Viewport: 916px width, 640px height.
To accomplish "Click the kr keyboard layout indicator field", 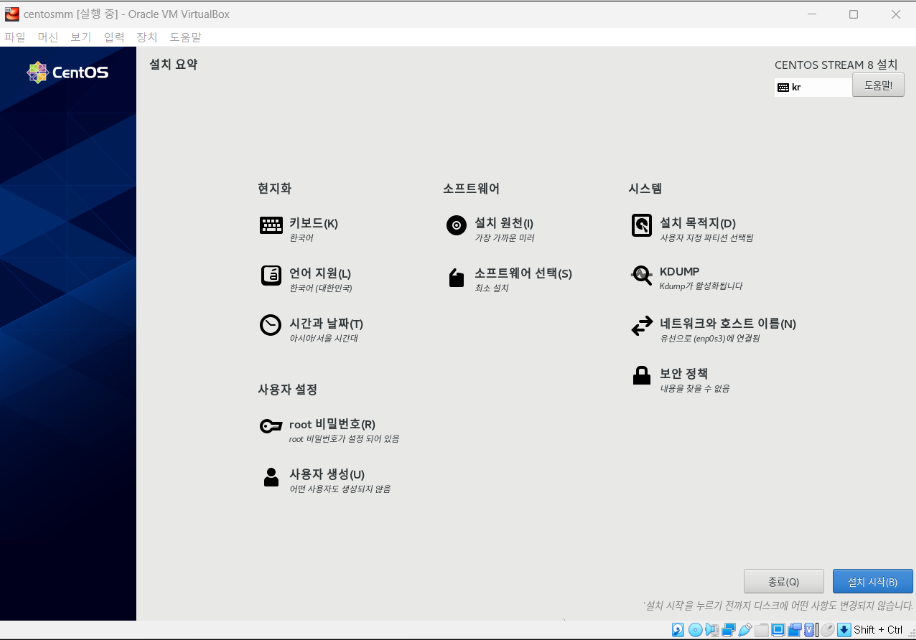I will pyautogui.click(x=813, y=88).
